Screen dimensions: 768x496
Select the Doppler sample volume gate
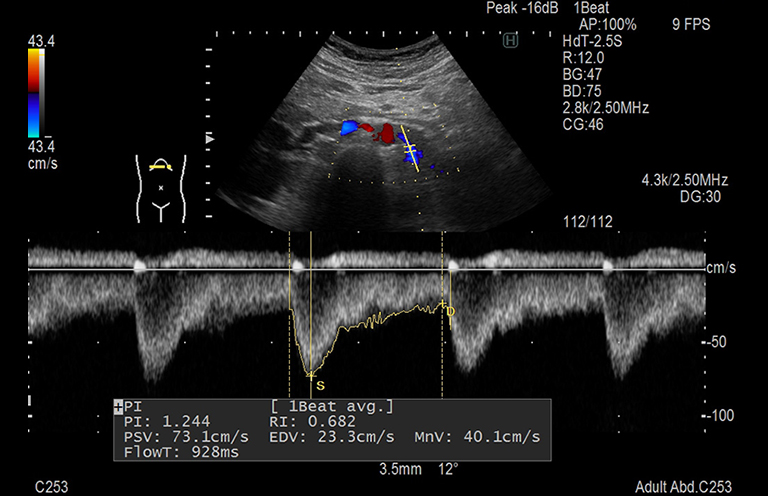(x=408, y=148)
